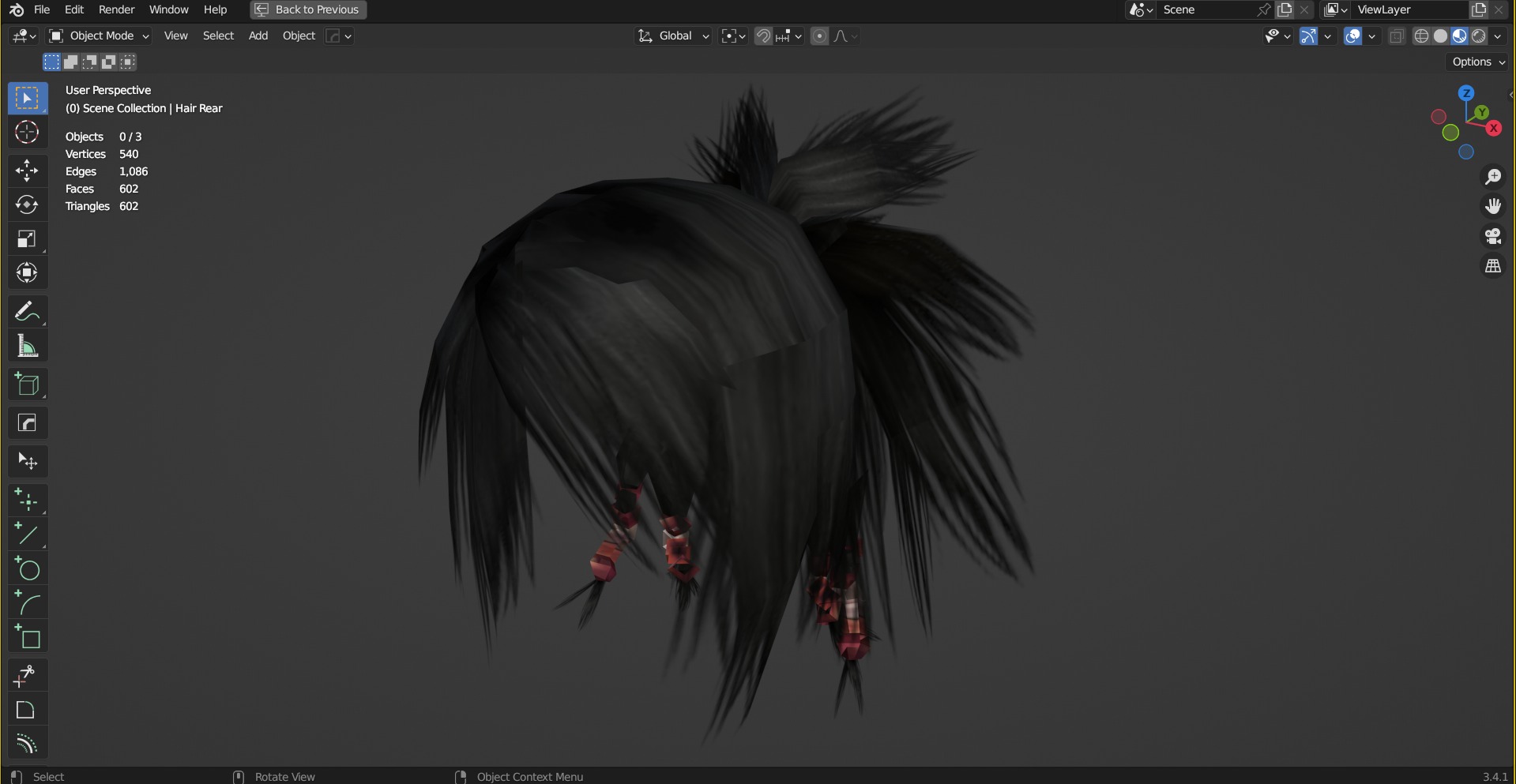1516x784 pixels.
Task: Click the add view layer icon
Action: [1479, 9]
